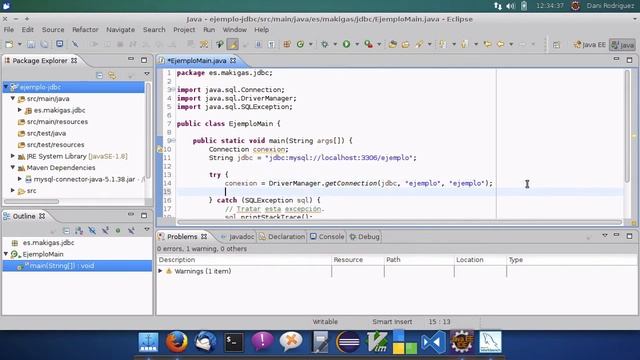Screen dimensions: 640x360
Task: Collapse All in Outline panel toolbar
Action: 66,231
